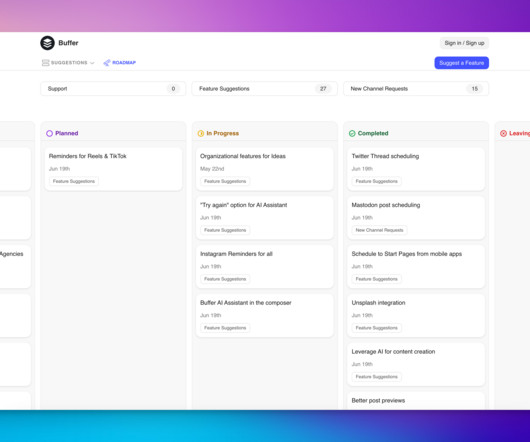Click the New Channel Requests count badge 15
530x442 pixels.
[475, 89]
